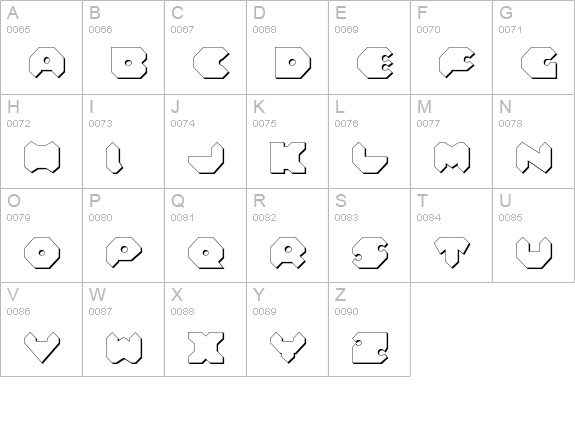Select the letter V glyph preview
Image resolution: width=575 pixels, height=421 pixels.
(x=42, y=348)
